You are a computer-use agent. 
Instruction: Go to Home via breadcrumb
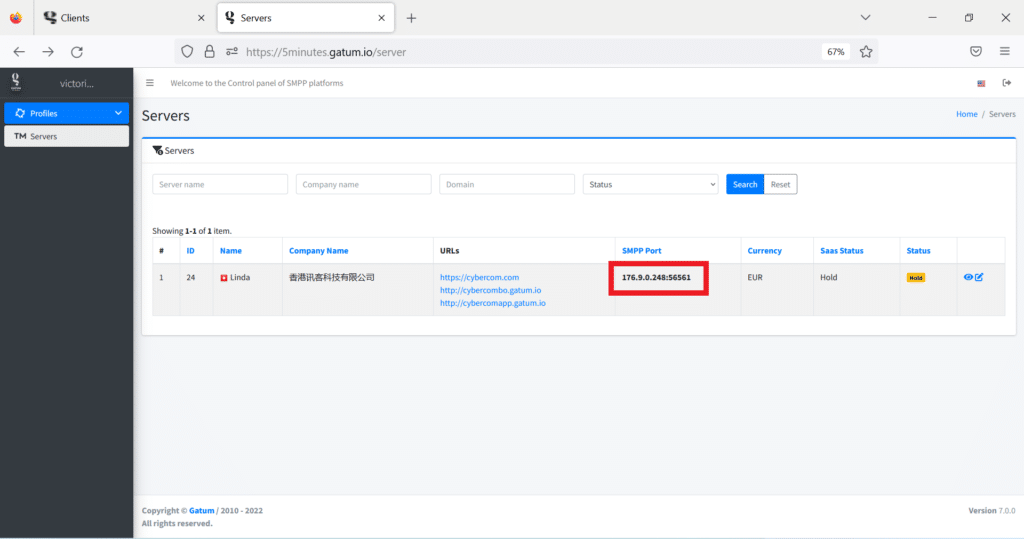click(x=967, y=114)
